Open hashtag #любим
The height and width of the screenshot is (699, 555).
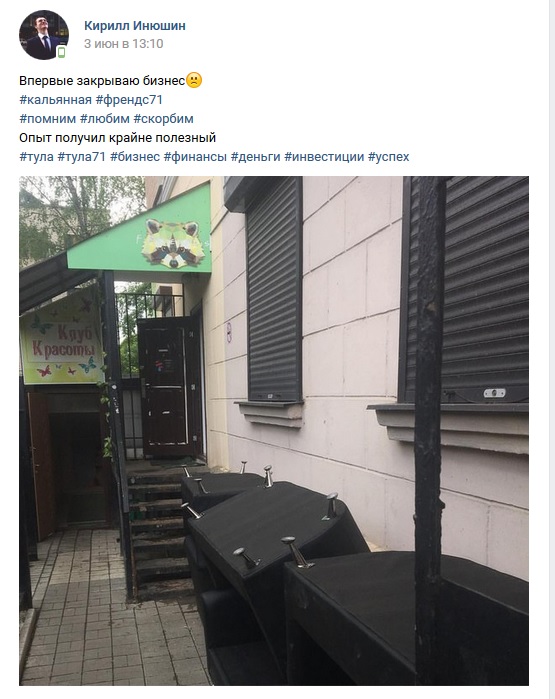click(x=105, y=119)
